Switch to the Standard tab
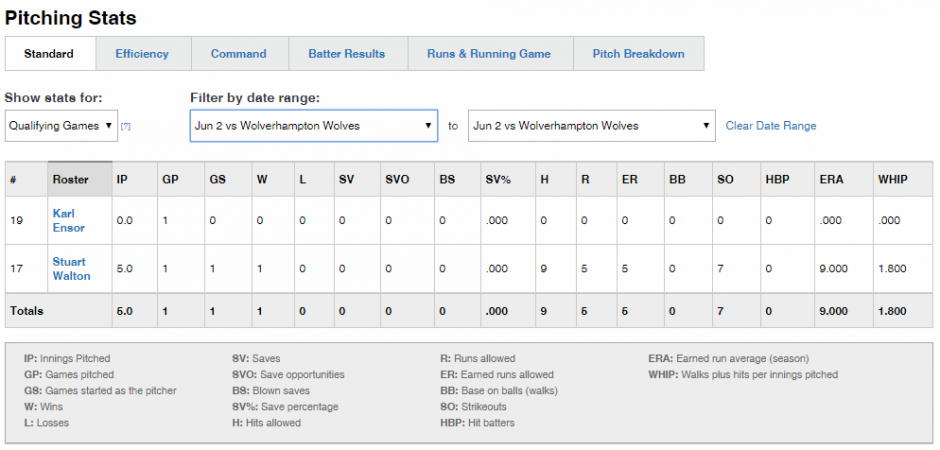Screen dimensions: 940x450 pyautogui.click(x=50, y=54)
